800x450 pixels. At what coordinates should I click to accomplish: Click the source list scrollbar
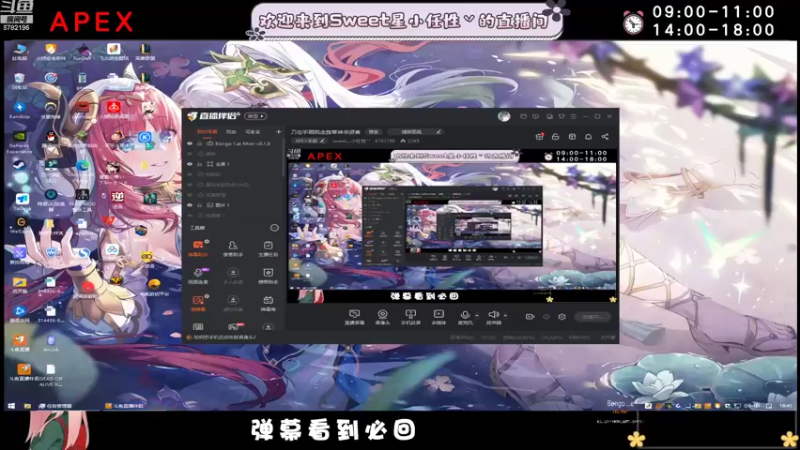point(284,158)
